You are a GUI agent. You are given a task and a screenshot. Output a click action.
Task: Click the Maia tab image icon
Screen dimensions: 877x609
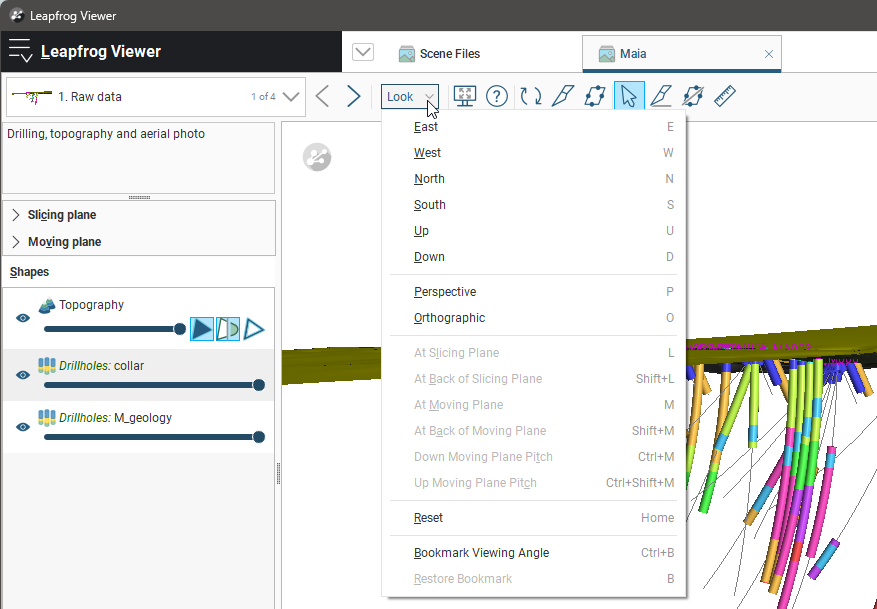click(x=607, y=54)
